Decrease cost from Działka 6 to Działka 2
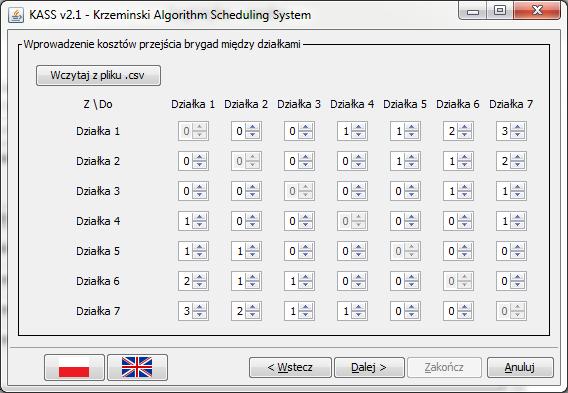The height and width of the screenshot is (393, 568). click(252, 285)
